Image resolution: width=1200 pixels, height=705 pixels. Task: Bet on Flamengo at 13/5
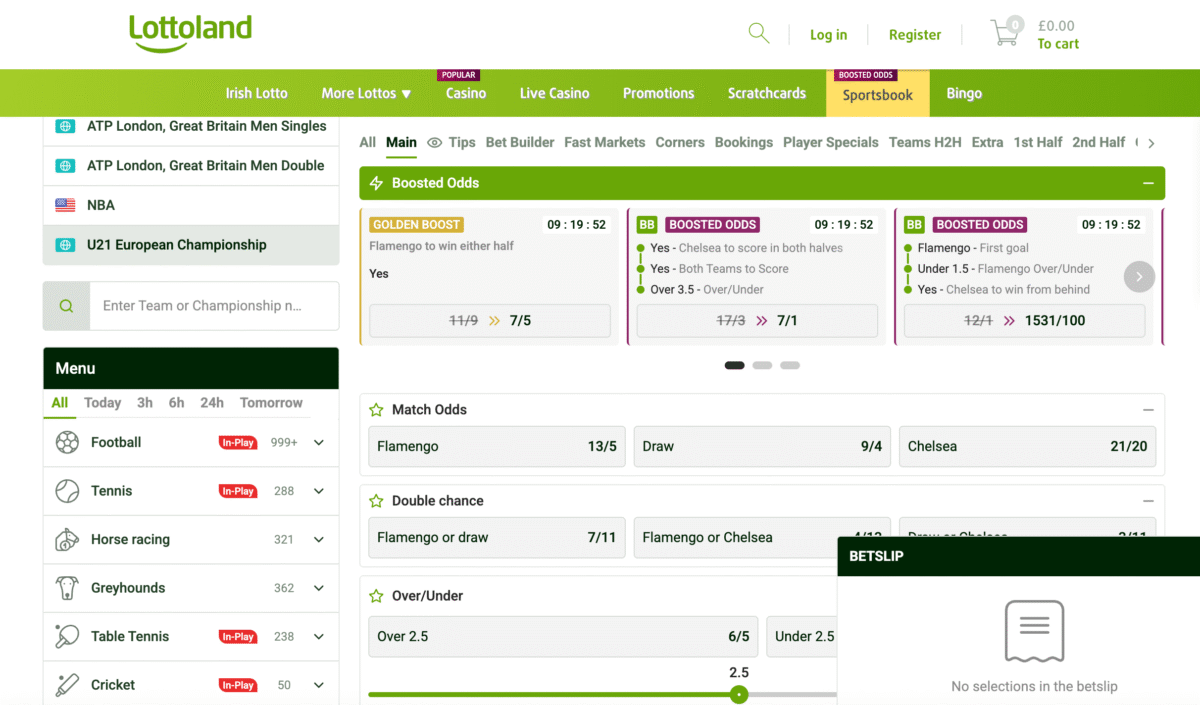(x=497, y=447)
